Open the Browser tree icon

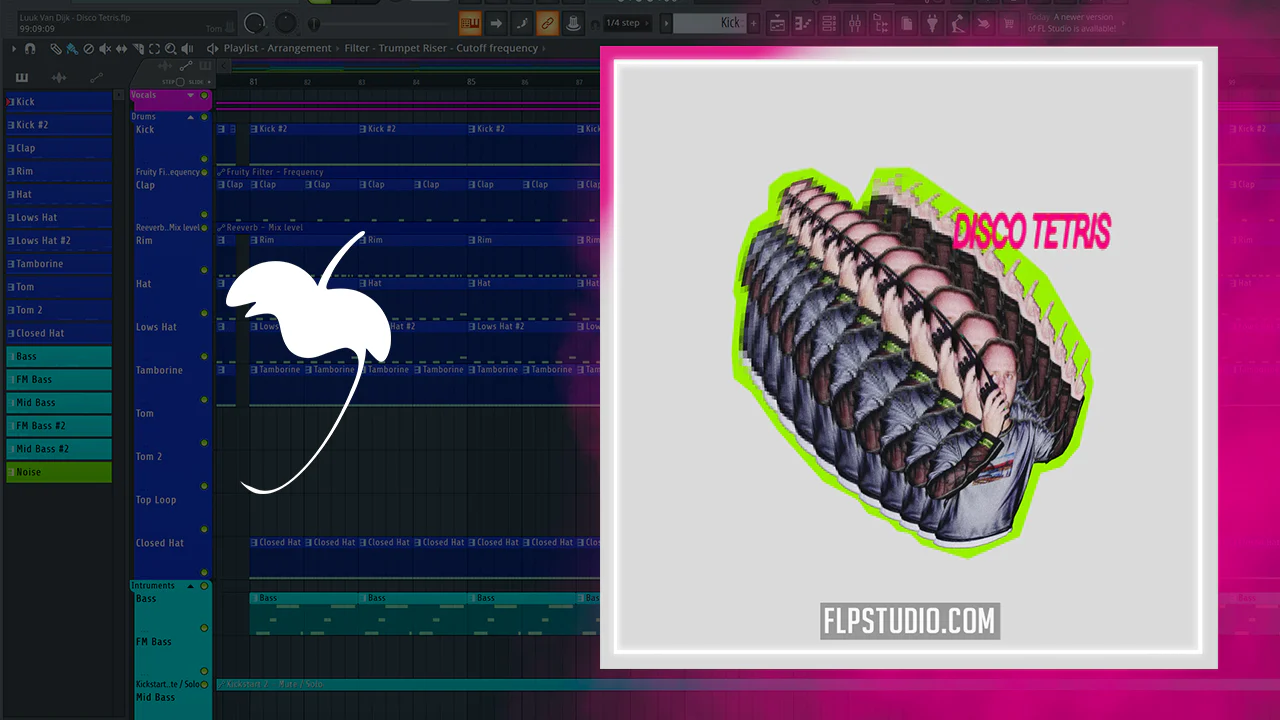881,23
